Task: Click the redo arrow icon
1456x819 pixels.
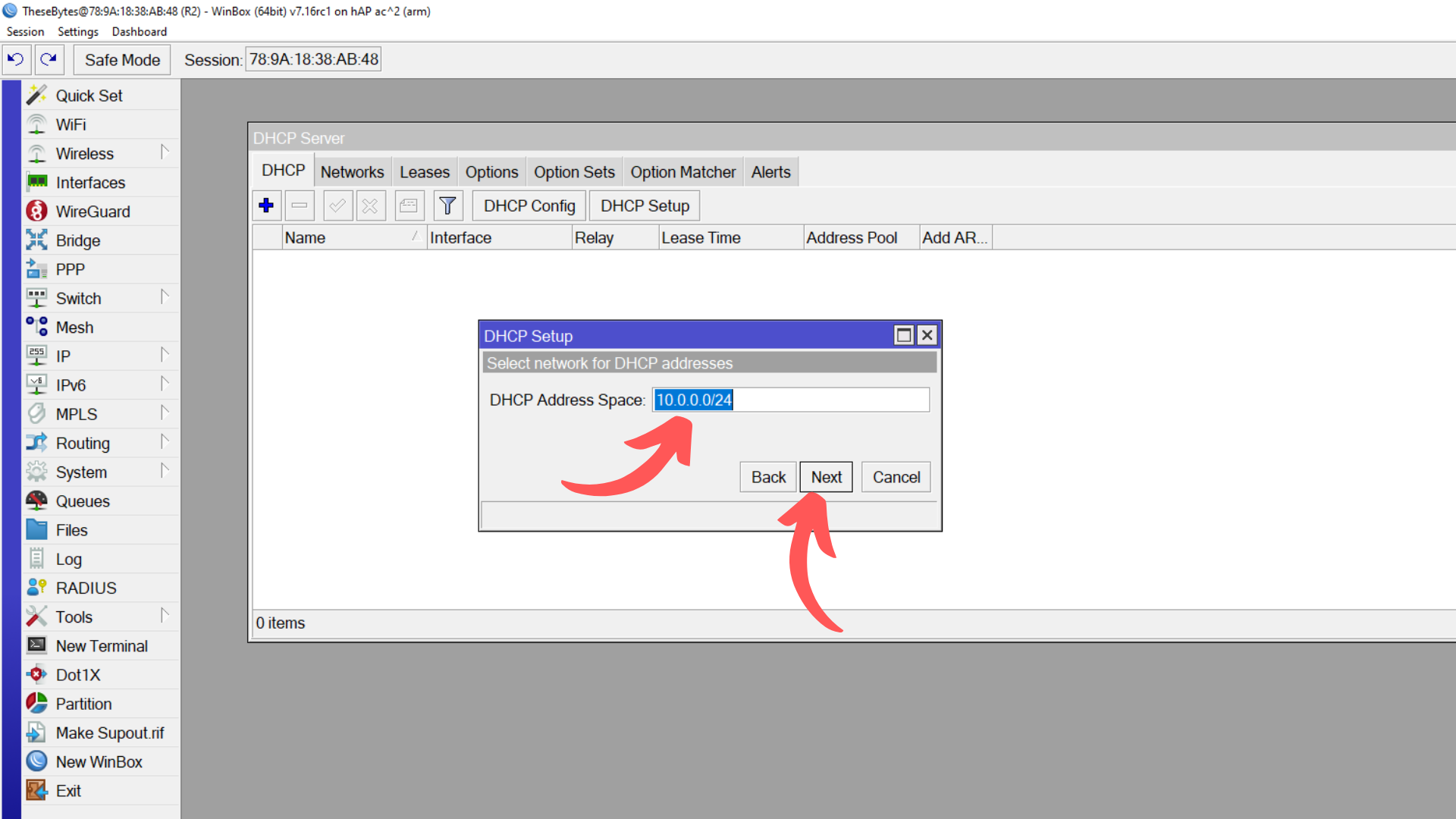Action: (x=49, y=59)
